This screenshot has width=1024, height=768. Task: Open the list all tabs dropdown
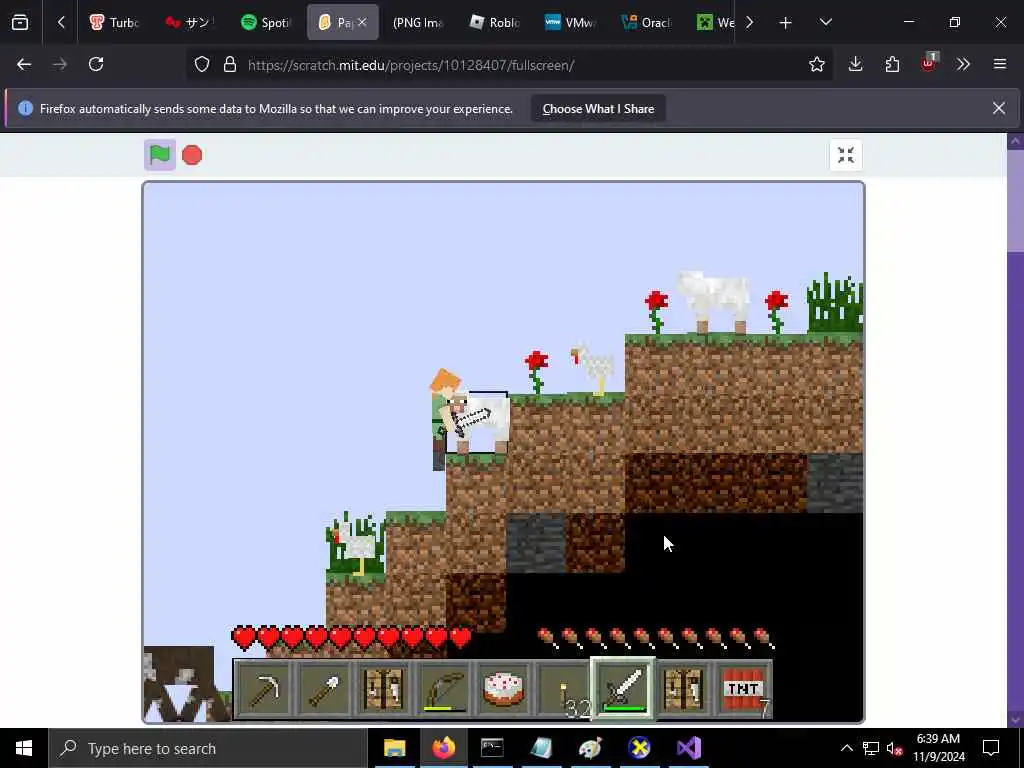tap(825, 22)
